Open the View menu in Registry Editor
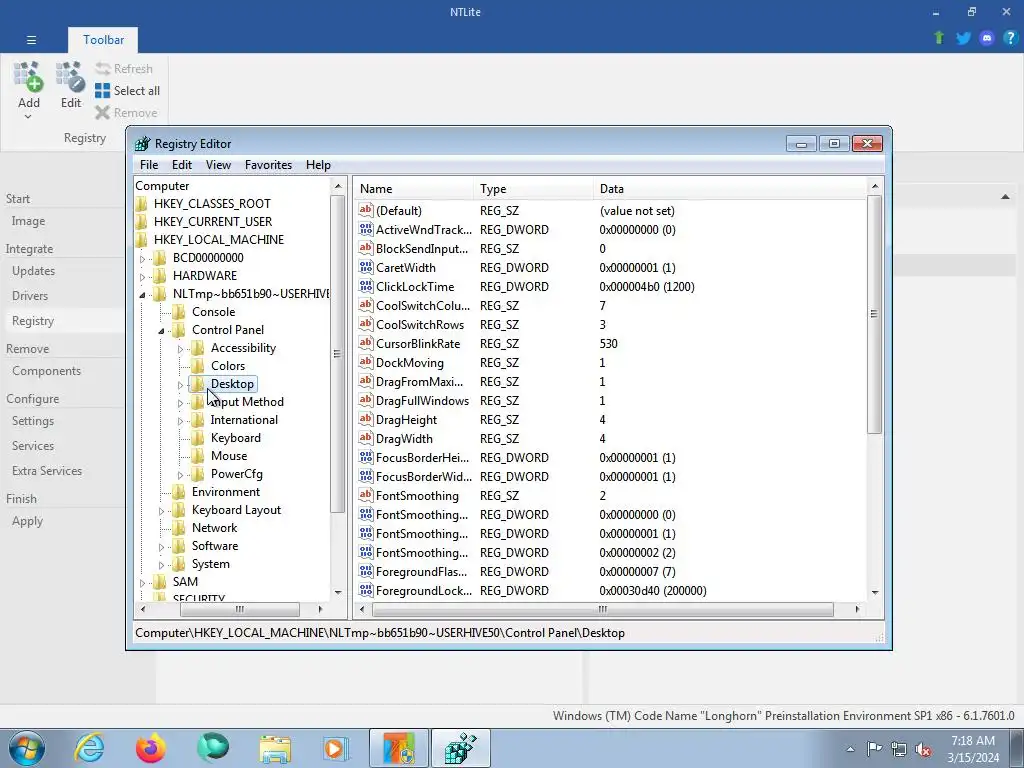Image resolution: width=1024 pixels, height=768 pixels. pos(218,165)
